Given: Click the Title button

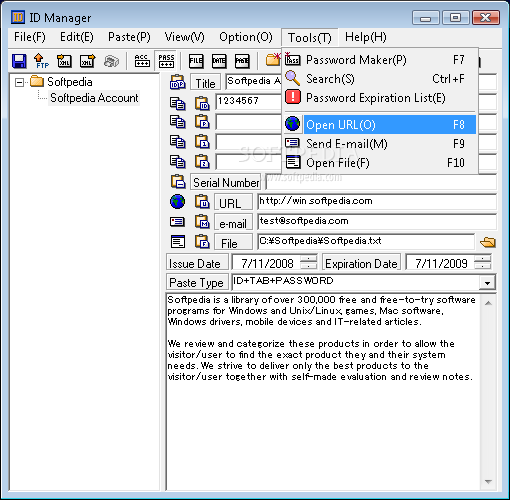Looking at the screenshot, I should [x=205, y=82].
